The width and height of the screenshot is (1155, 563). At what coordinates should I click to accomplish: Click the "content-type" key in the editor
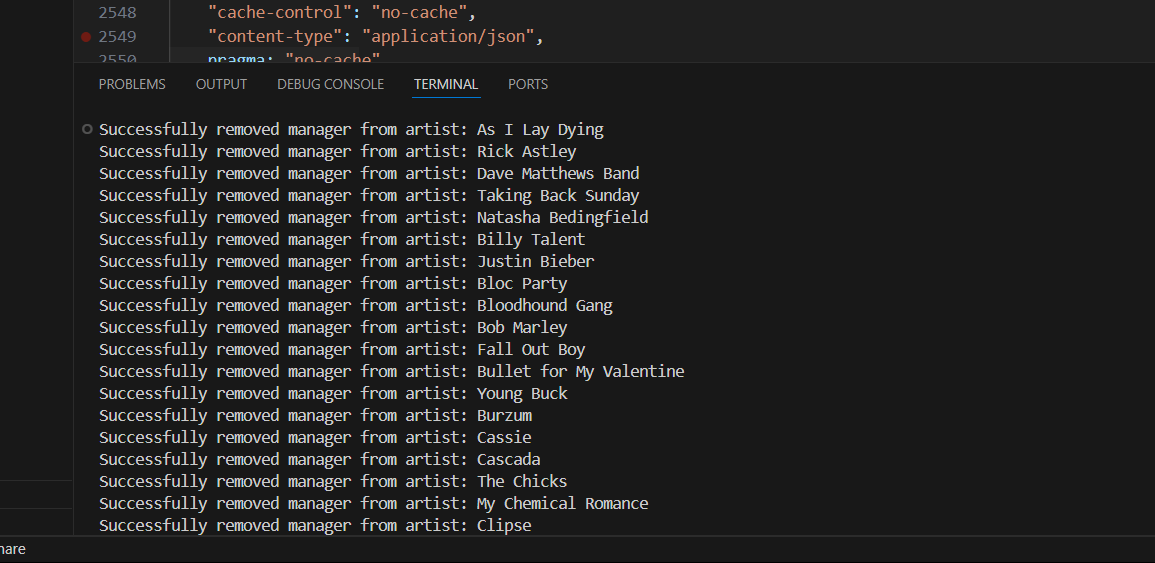point(276,37)
